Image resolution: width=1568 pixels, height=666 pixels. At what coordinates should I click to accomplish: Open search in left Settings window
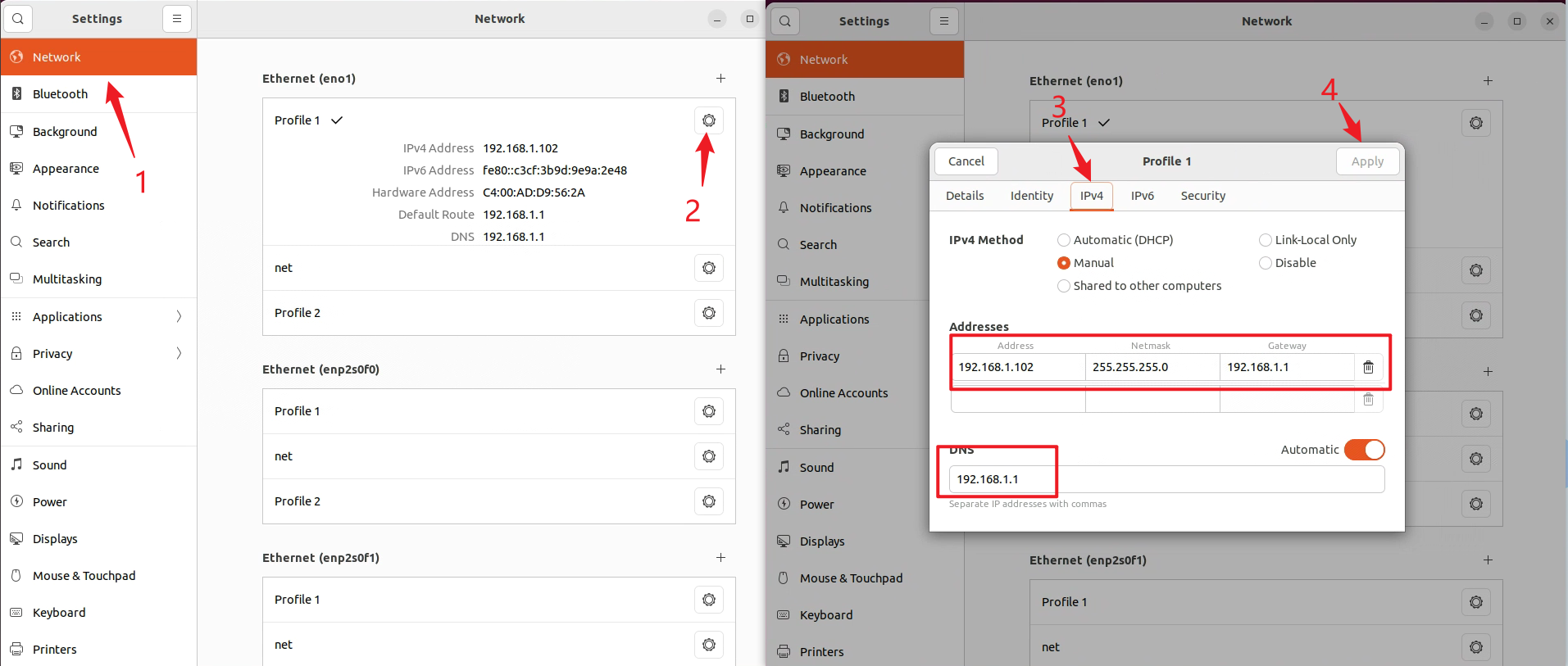(18, 18)
